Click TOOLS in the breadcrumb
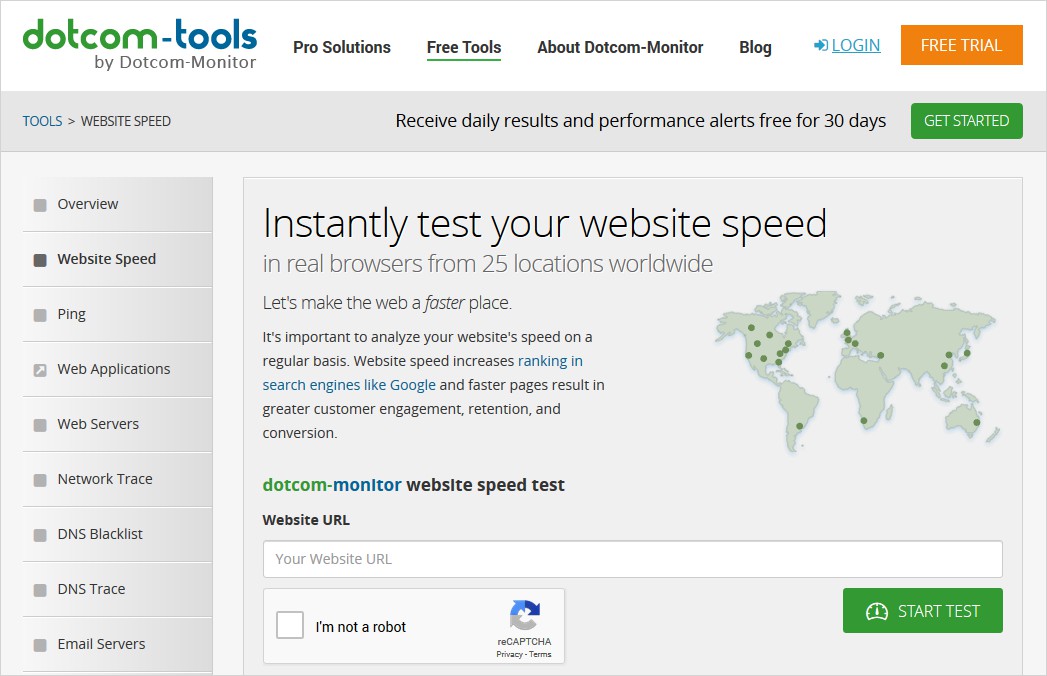Screen dimensions: 1047x676 coord(42,121)
